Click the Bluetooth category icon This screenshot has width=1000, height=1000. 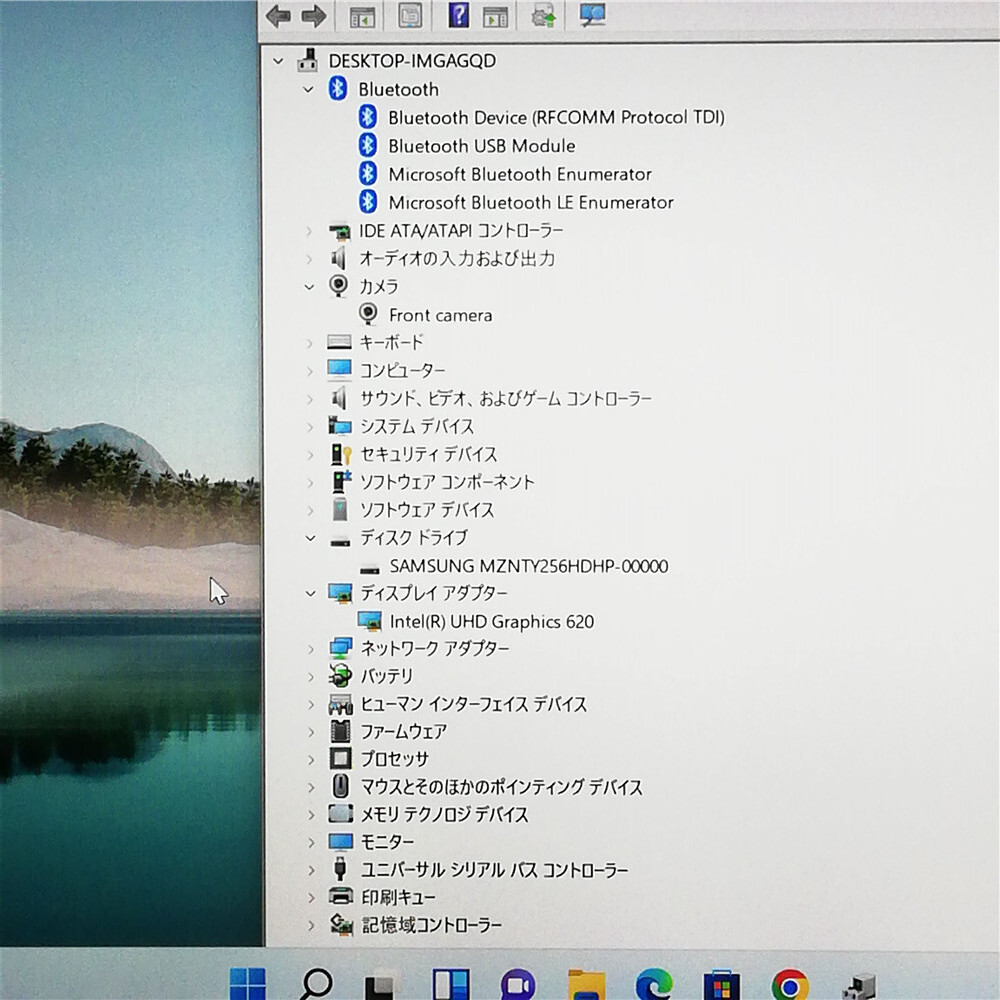click(337, 89)
